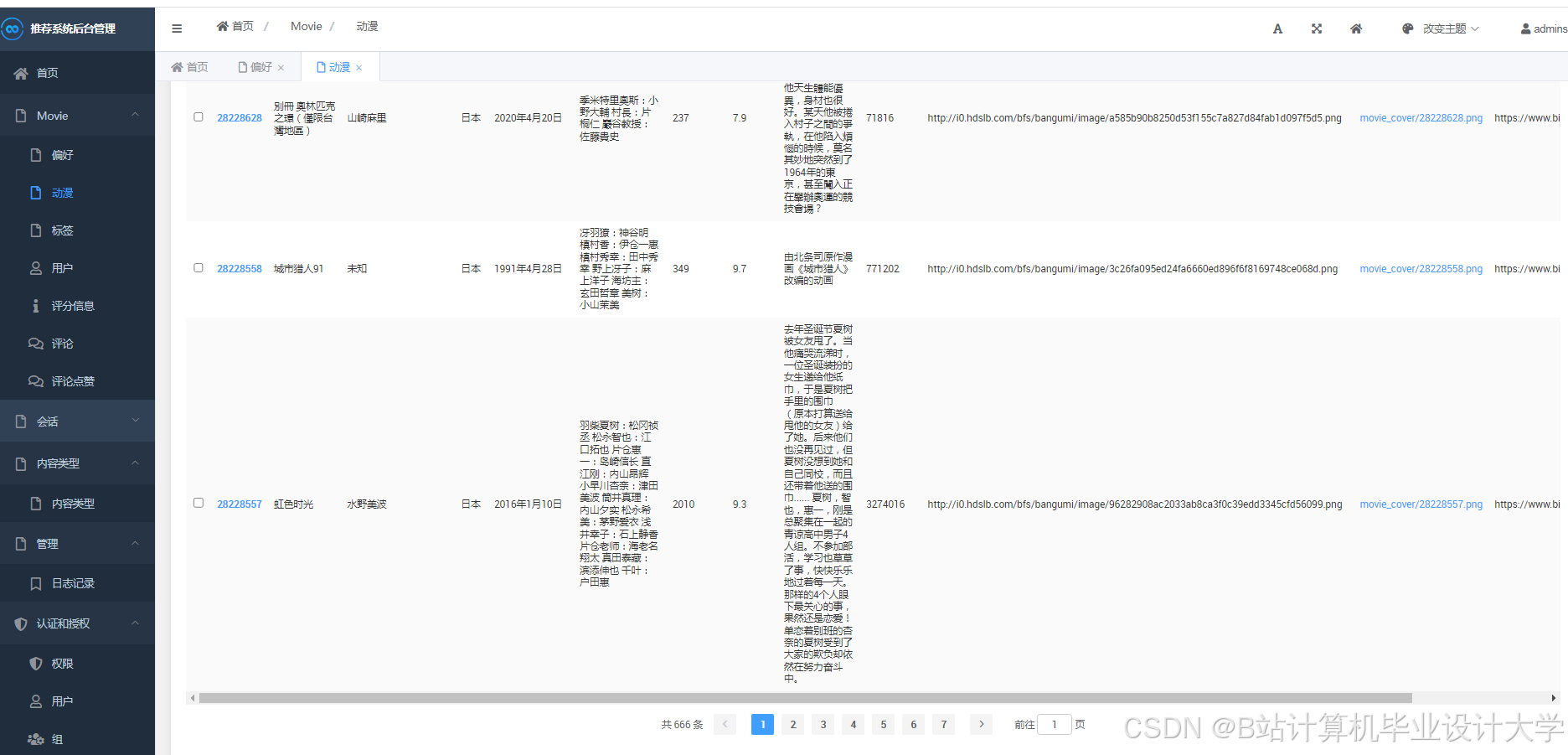Enter fullscreen using the expand icon
This screenshot has width=1568, height=755.
[1316, 28]
